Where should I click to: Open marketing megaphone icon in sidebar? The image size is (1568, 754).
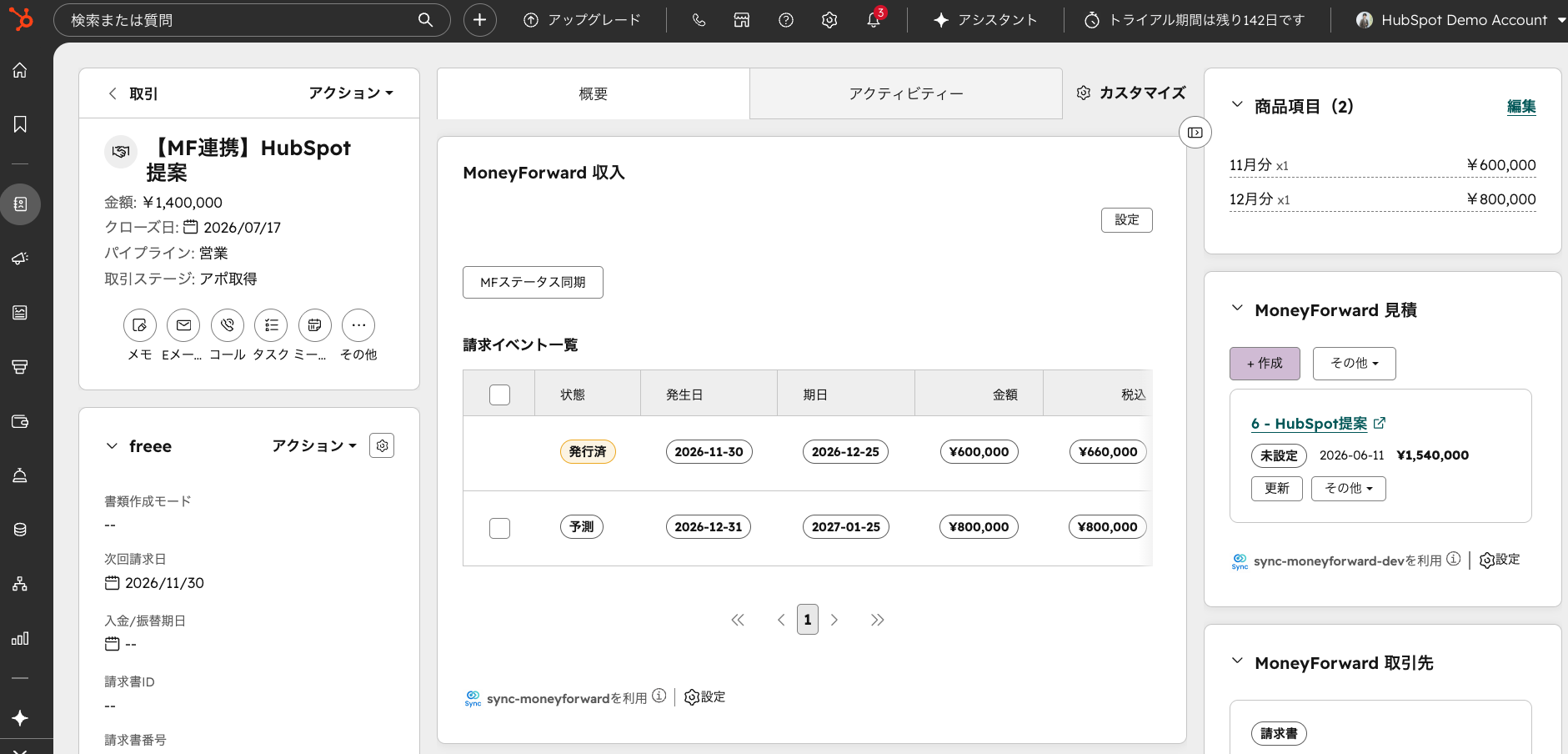coord(20,259)
